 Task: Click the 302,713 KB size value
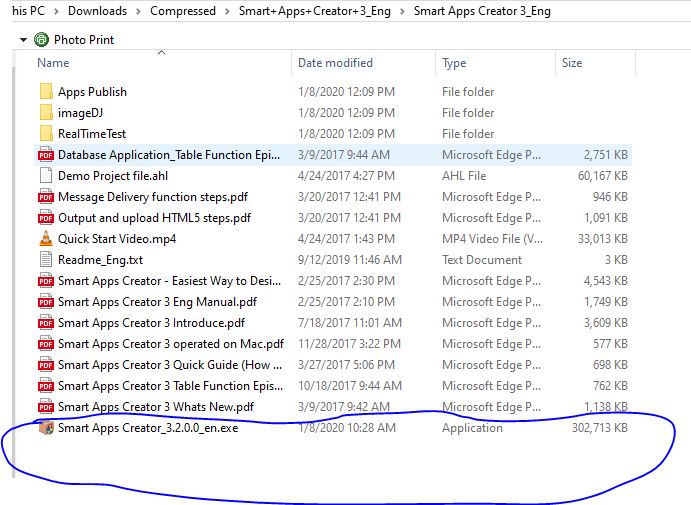click(600, 428)
